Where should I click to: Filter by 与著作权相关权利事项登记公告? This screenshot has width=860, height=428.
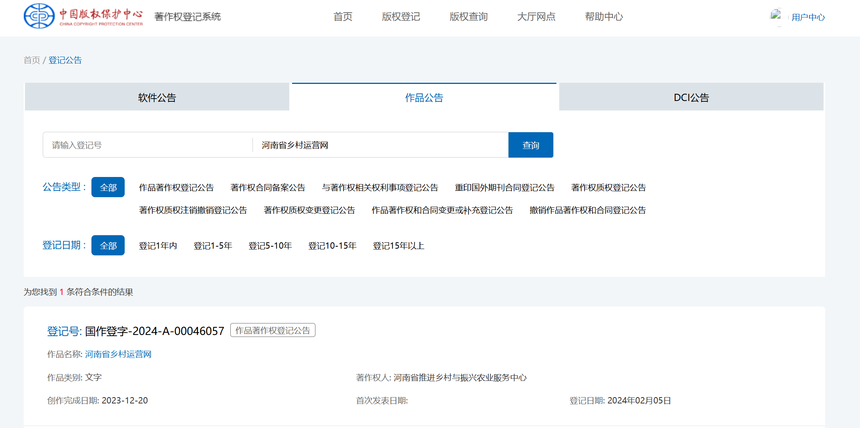point(380,188)
